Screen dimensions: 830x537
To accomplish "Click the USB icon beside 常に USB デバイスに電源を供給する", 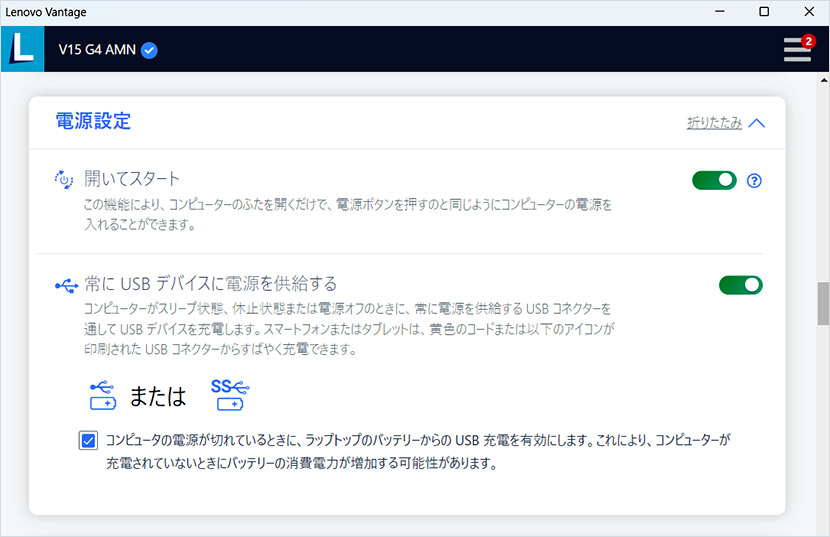I will coord(66,286).
